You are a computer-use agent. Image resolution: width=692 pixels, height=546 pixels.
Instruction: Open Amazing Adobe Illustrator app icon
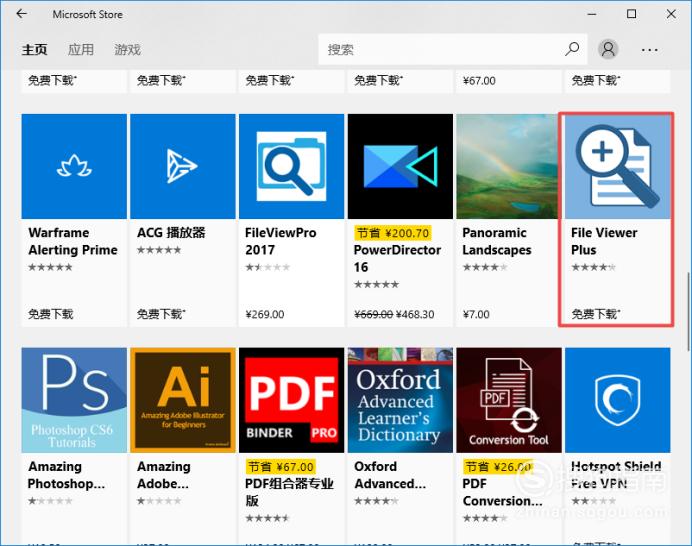tap(183, 400)
